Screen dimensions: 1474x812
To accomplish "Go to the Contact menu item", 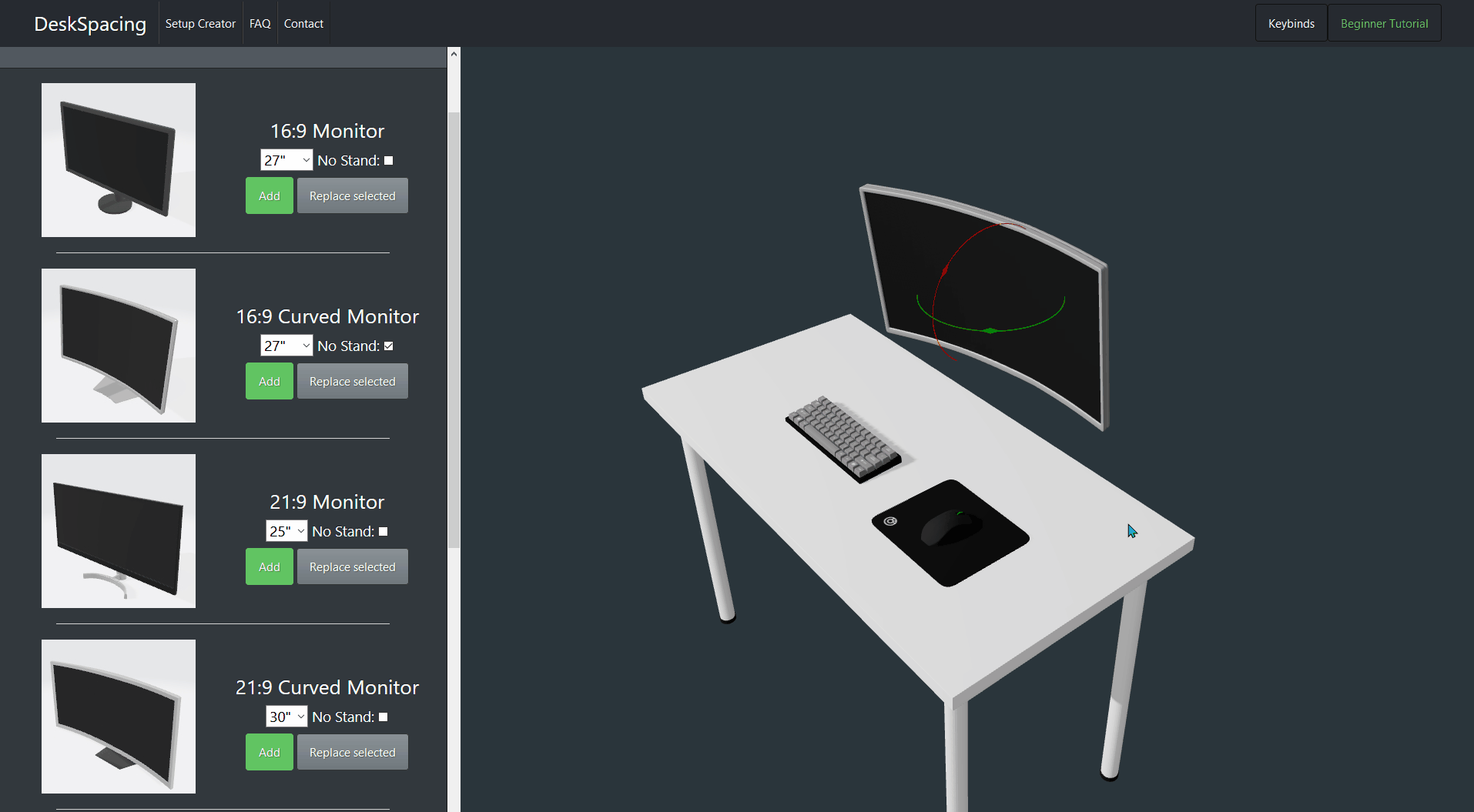I will 303,24.
